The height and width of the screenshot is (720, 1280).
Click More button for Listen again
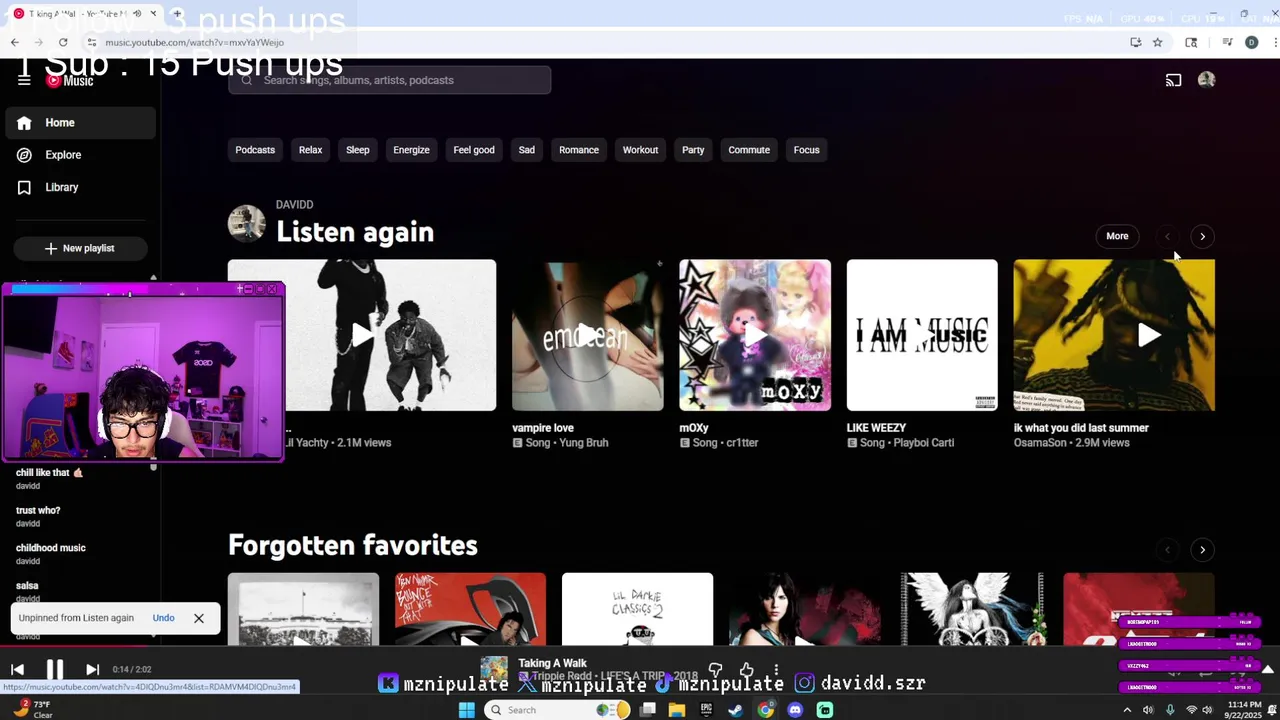(1117, 237)
